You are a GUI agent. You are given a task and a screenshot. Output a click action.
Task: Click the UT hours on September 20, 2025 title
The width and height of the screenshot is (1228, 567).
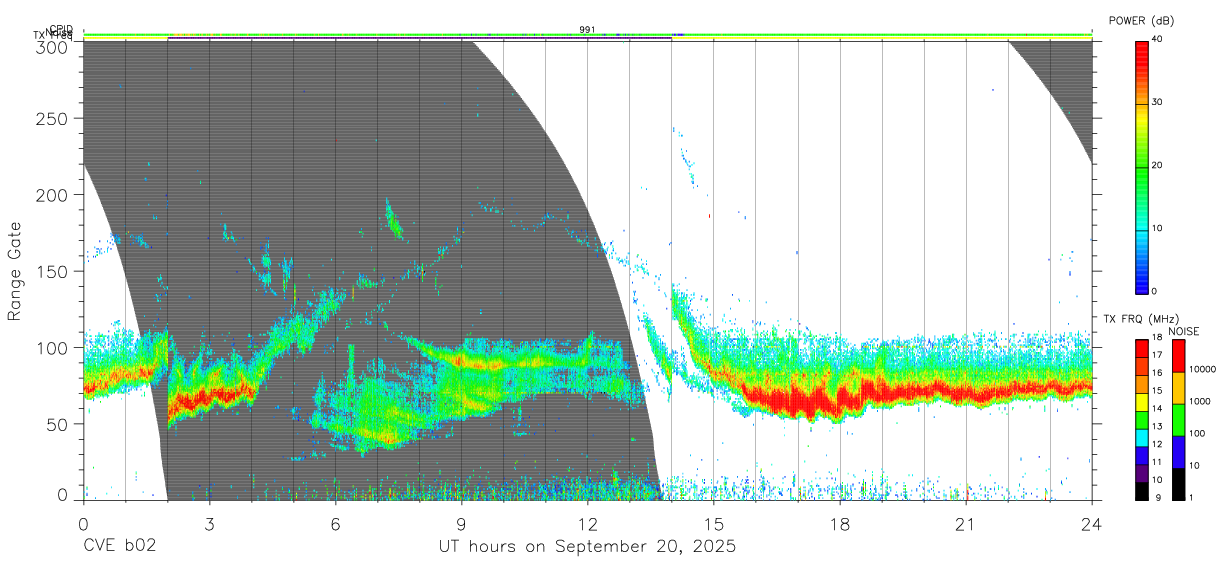(x=587, y=547)
